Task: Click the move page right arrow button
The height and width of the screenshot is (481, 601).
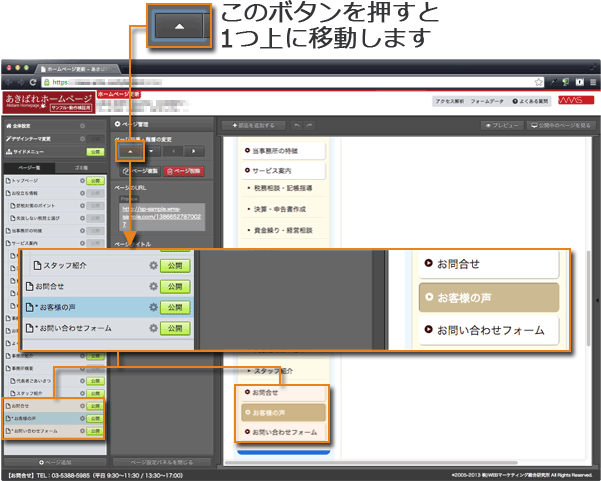Action: coord(192,151)
